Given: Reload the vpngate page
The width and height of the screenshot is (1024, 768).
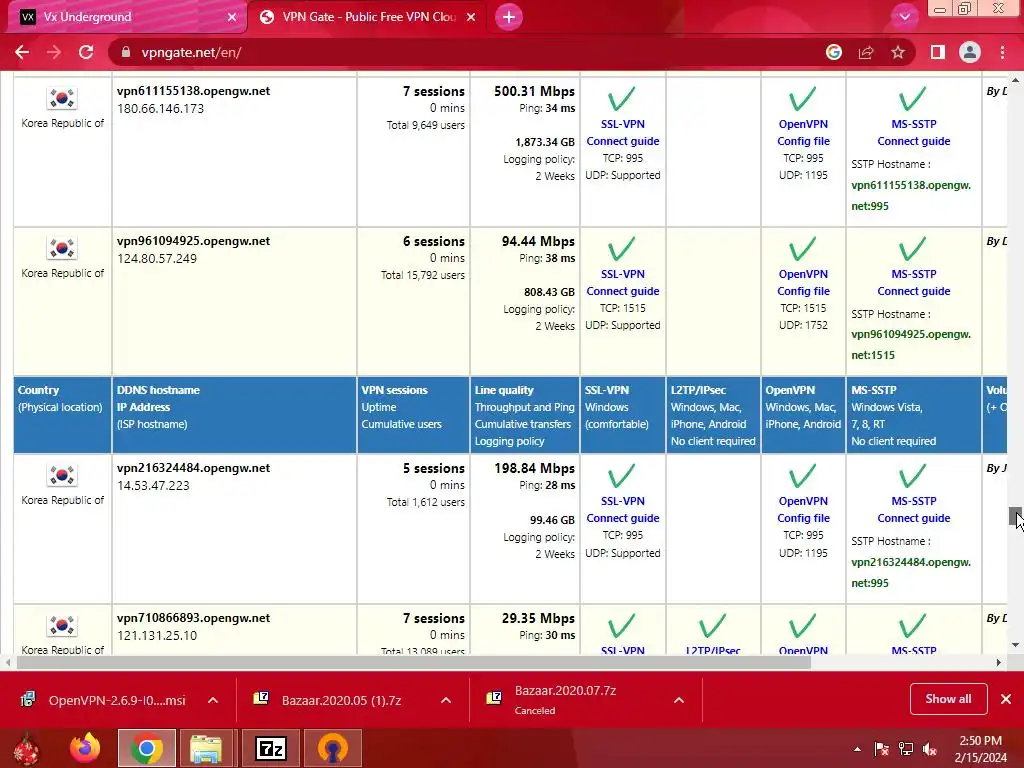Looking at the screenshot, I should pos(86,52).
